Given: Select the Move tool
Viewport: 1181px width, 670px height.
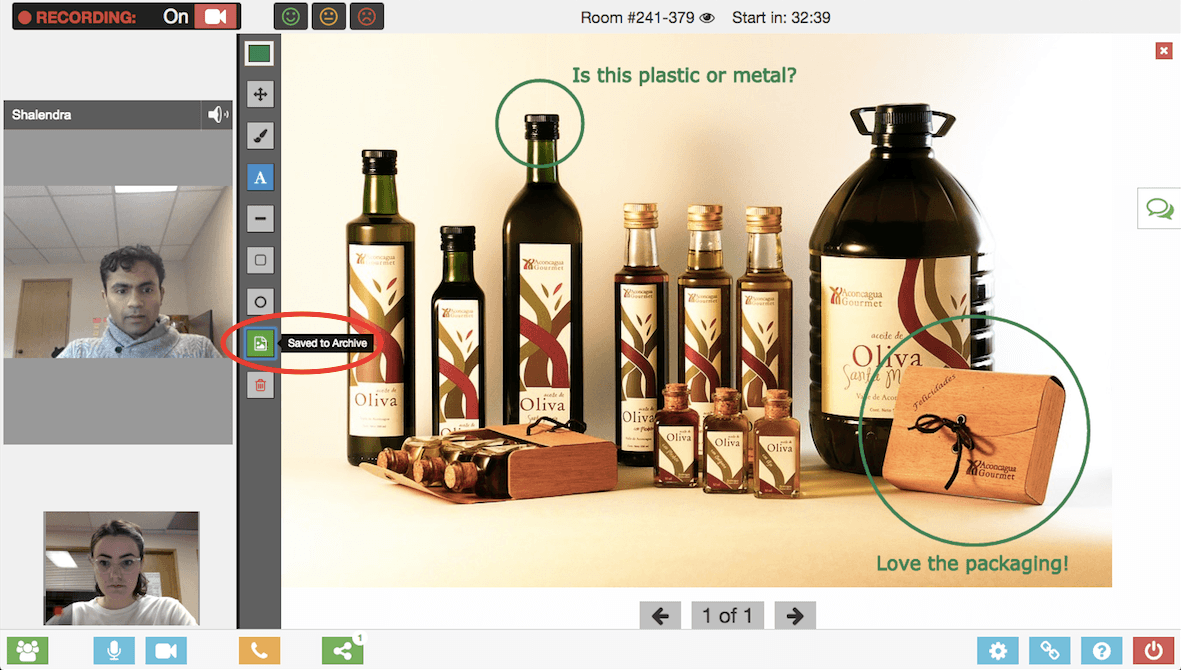Looking at the screenshot, I should [259, 94].
